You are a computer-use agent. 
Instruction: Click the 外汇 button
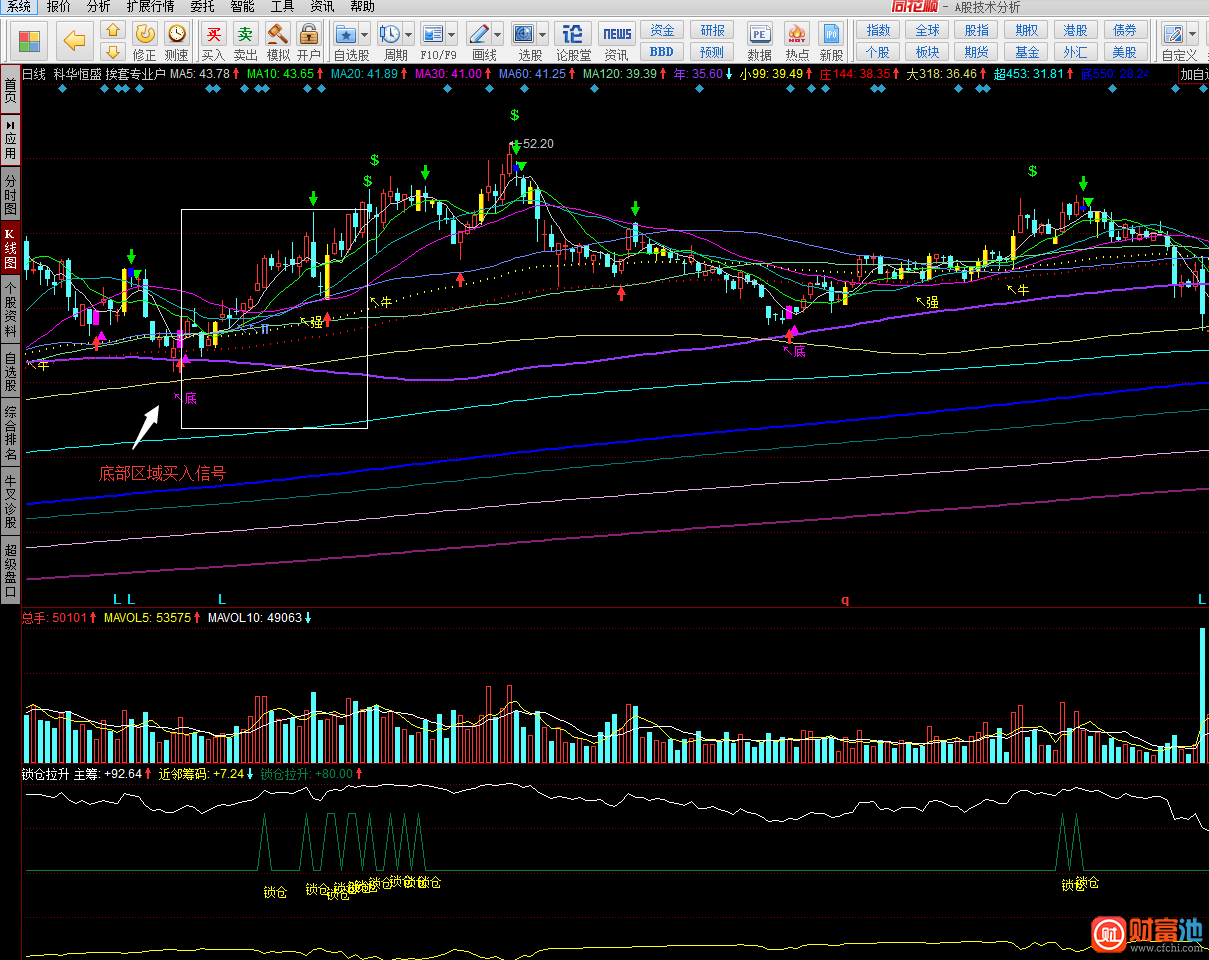tap(1075, 51)
